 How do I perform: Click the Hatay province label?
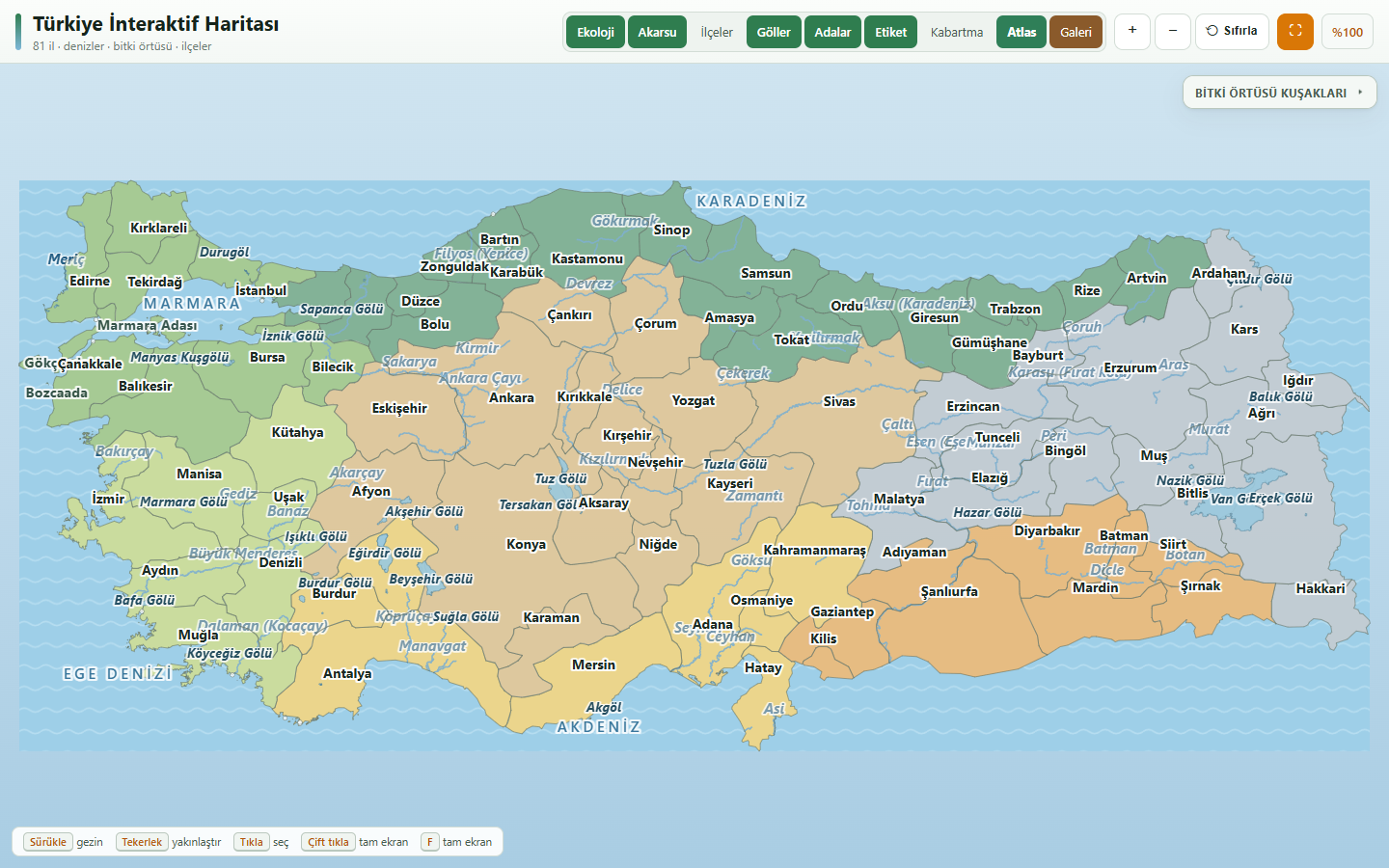tap(763, 667)
